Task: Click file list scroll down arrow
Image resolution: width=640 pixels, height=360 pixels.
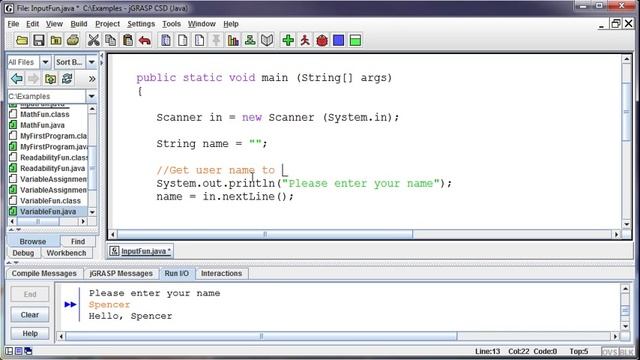Action: coord(92,212)
